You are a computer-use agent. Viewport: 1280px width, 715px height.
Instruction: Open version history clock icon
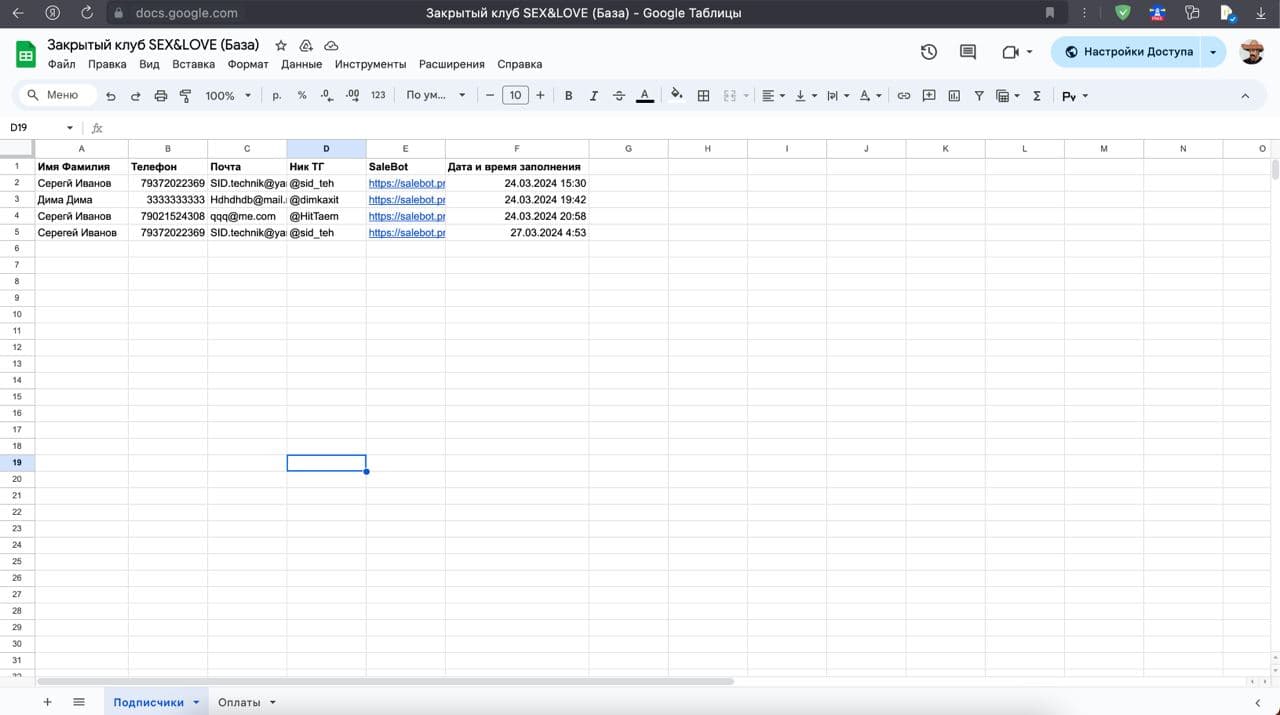click(x=929, y=52)
